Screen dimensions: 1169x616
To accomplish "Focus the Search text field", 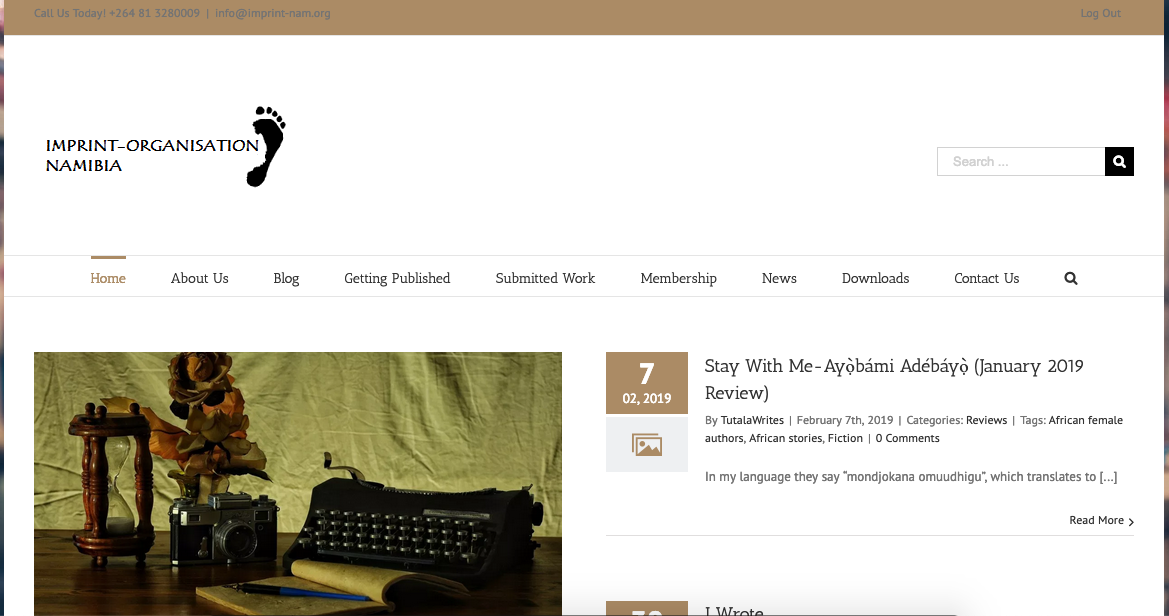I will pyautogui.click(x=1020, y=161).
